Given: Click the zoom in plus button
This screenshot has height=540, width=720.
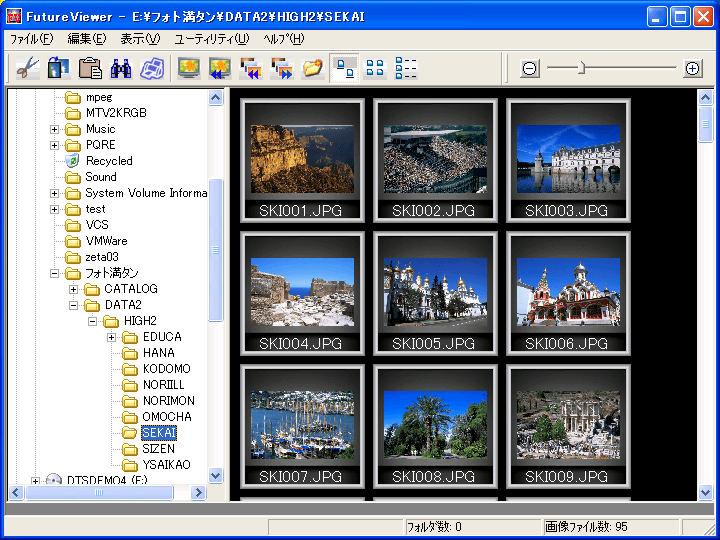Looking at the screenshot, I should 692,68.
